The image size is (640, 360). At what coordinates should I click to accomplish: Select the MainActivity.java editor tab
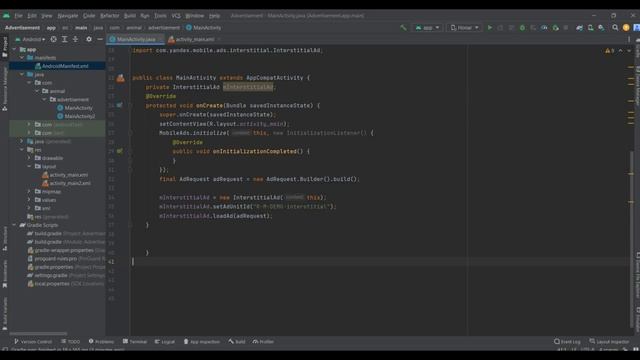(136, 39)
